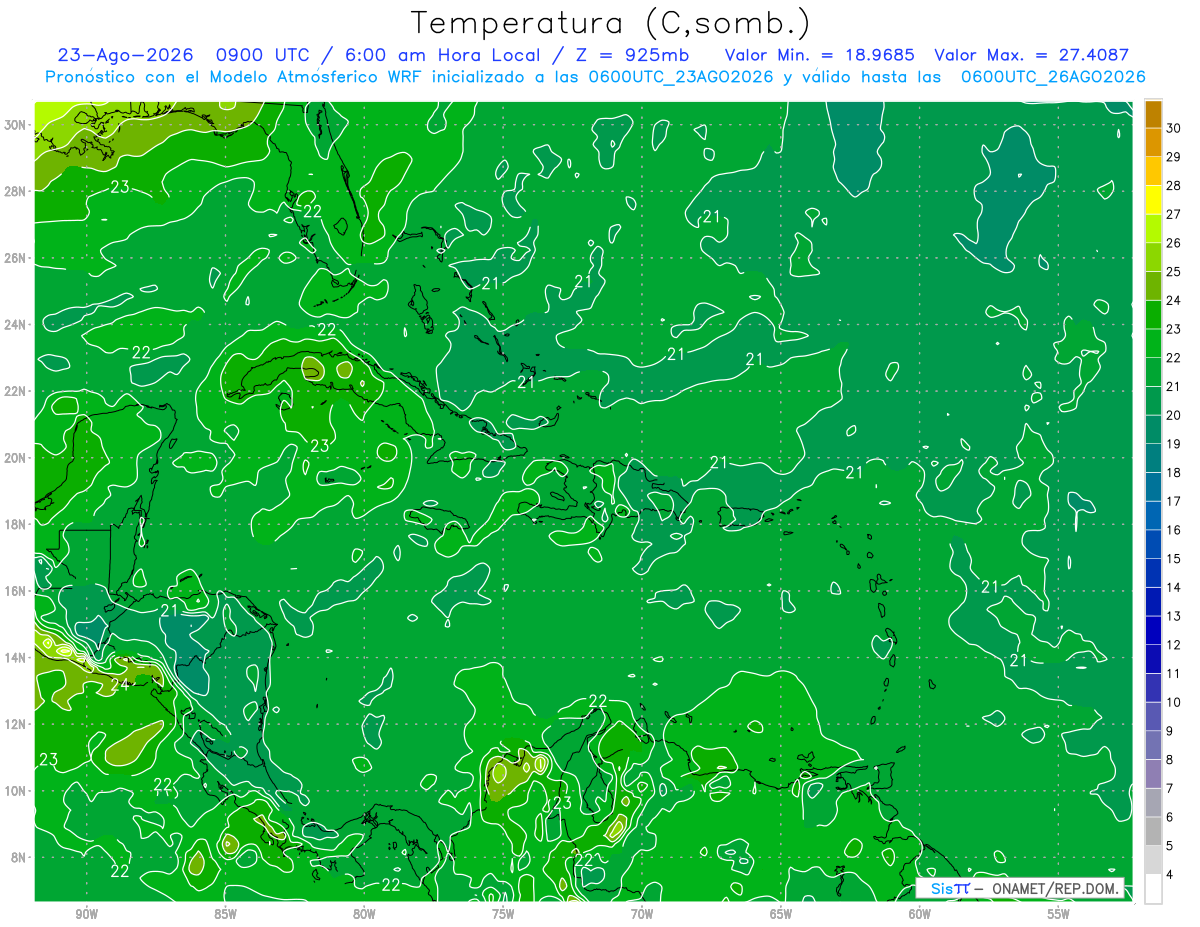Click the "30N" latitude axis label
1200x927 pixels.
[15, 125]
